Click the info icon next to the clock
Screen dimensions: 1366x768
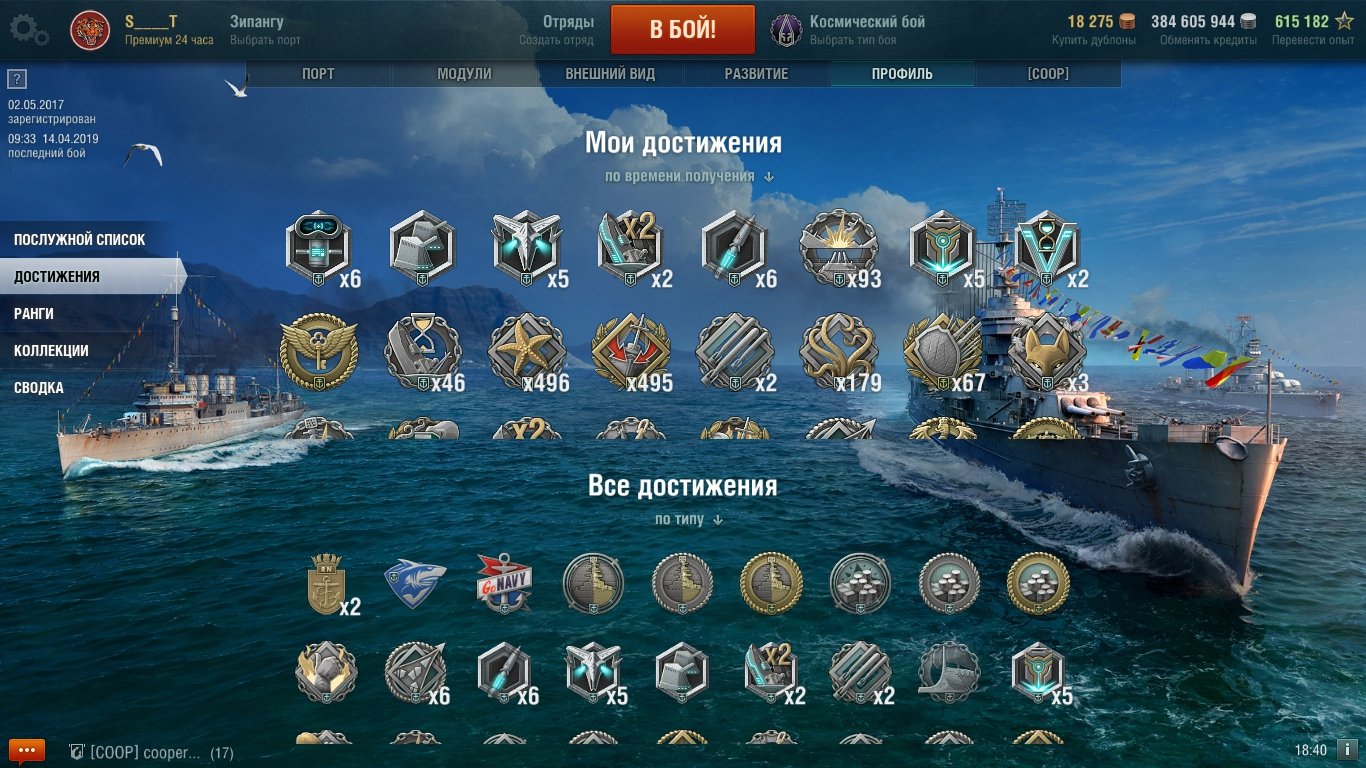point(1347,750)
